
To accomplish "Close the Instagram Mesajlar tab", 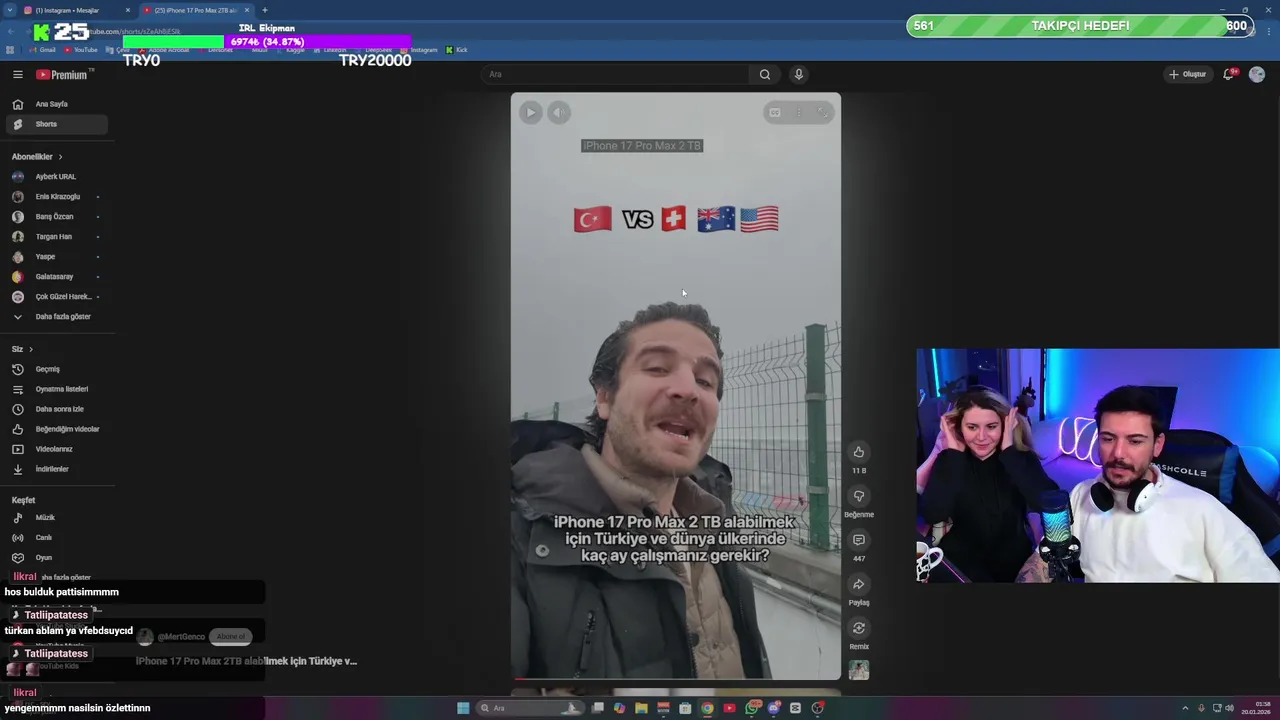I will [128, 10].
